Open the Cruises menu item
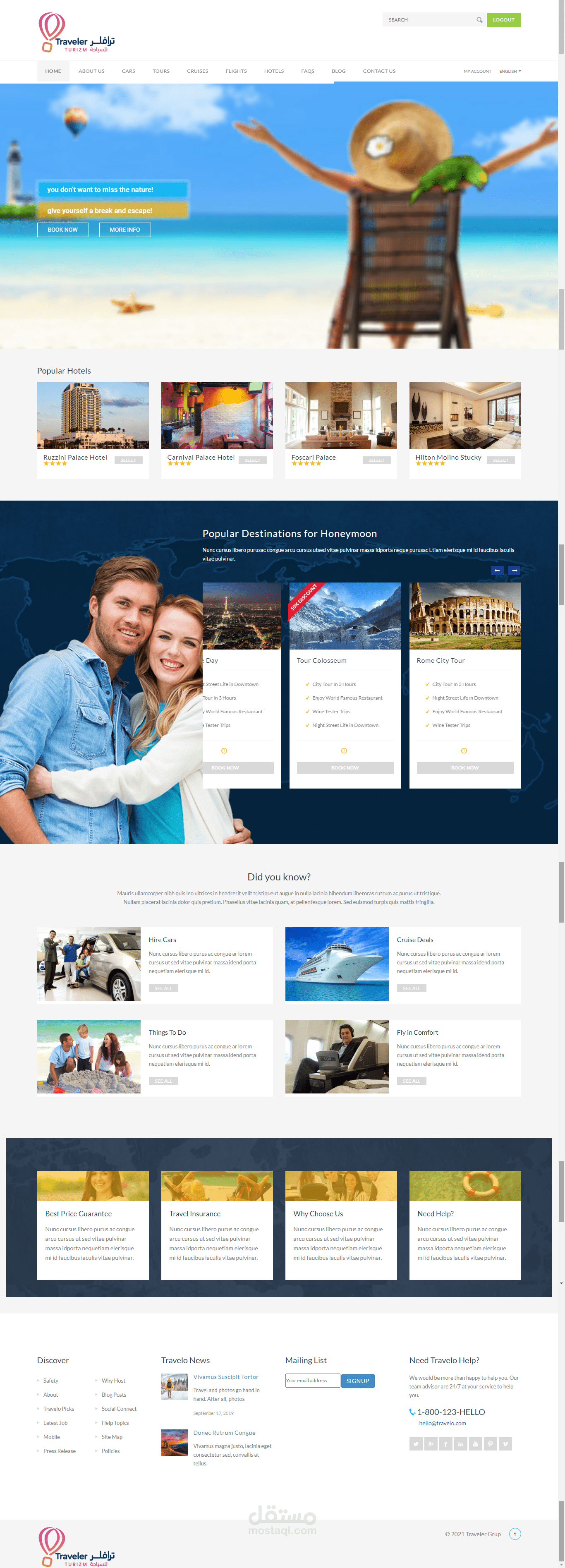The height and width of the screenshot is (1568, 565). click(197, 71)
